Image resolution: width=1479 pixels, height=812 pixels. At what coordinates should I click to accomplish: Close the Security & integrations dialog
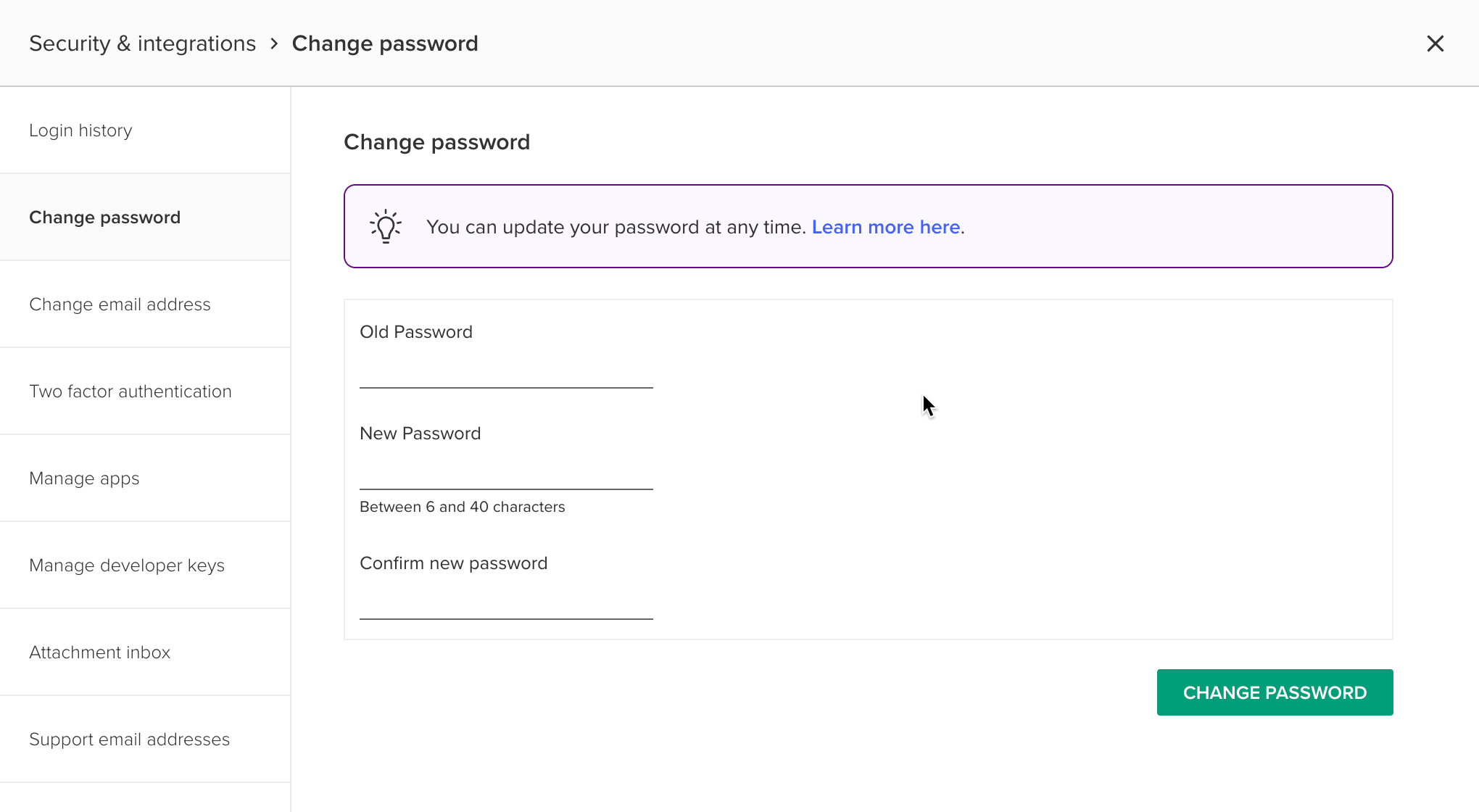tap(1435, 43)
